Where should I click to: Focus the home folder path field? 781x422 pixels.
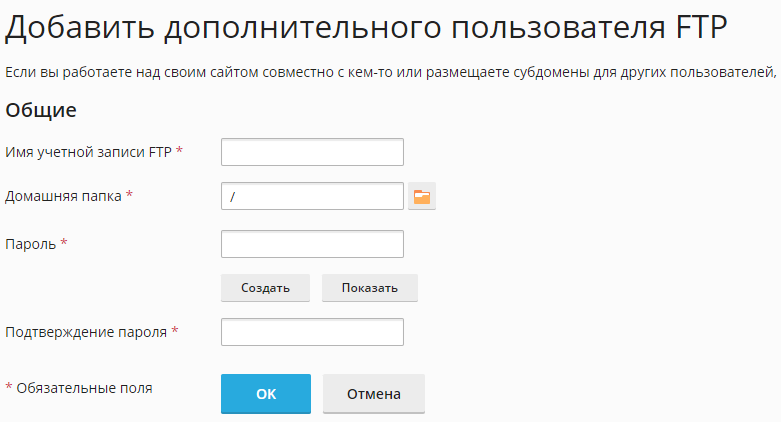pyautogui.click(x=311, y=197)
